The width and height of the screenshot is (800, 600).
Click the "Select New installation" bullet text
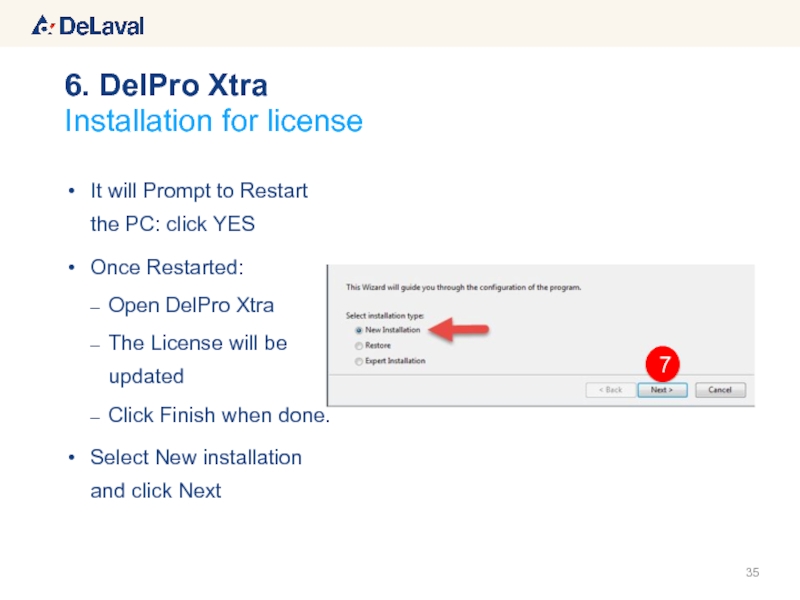point(195,457)
